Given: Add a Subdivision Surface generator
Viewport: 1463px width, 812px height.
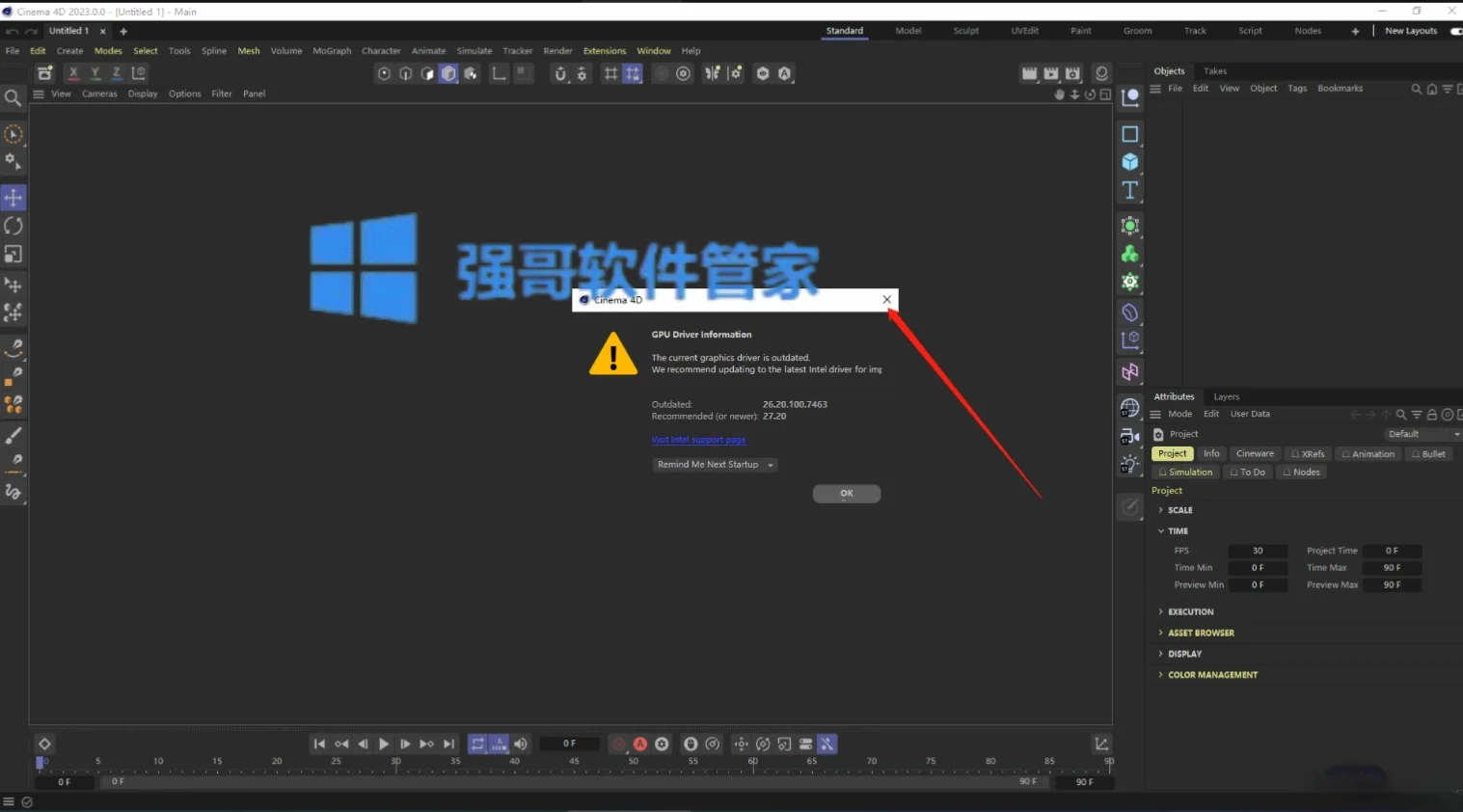Looking at the screenshot, I should pyautogui.click(x=1130, y=226).
